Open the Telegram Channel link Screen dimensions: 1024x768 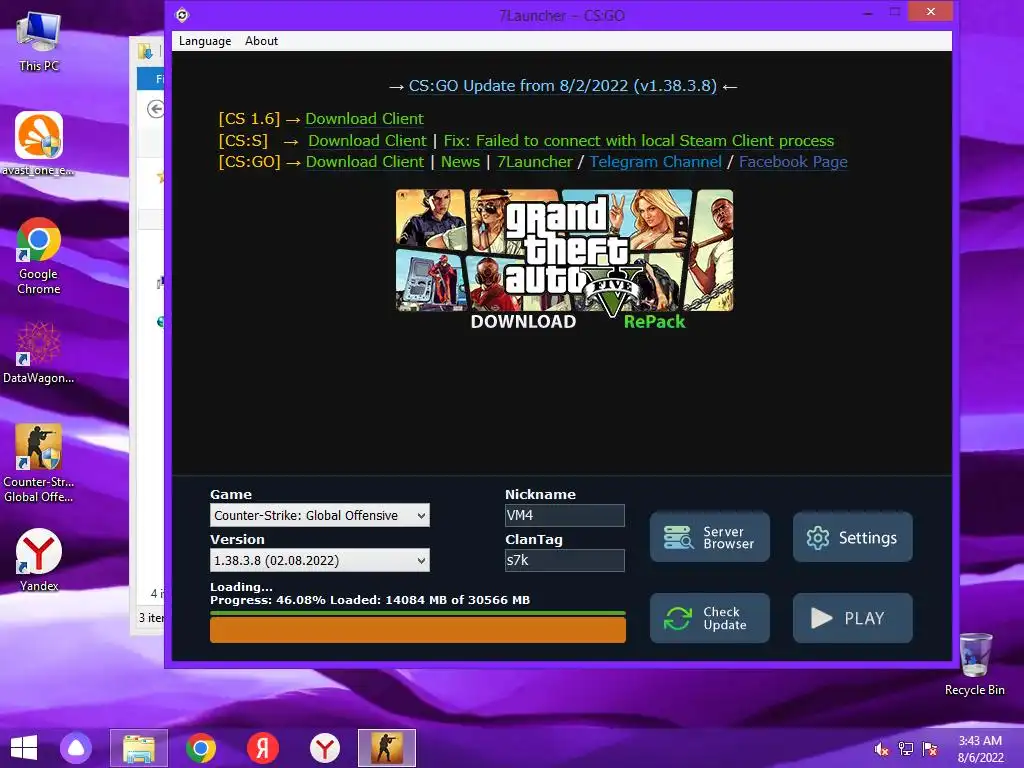click(656, 162)
